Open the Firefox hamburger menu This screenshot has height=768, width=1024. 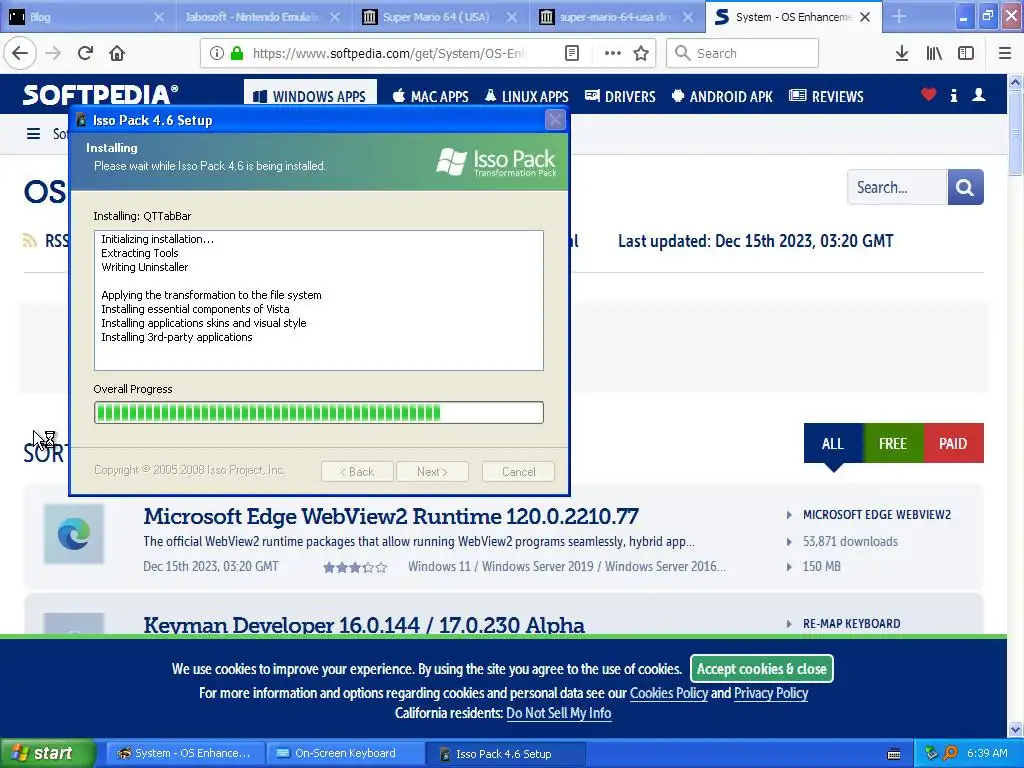tap(1005, 53)
